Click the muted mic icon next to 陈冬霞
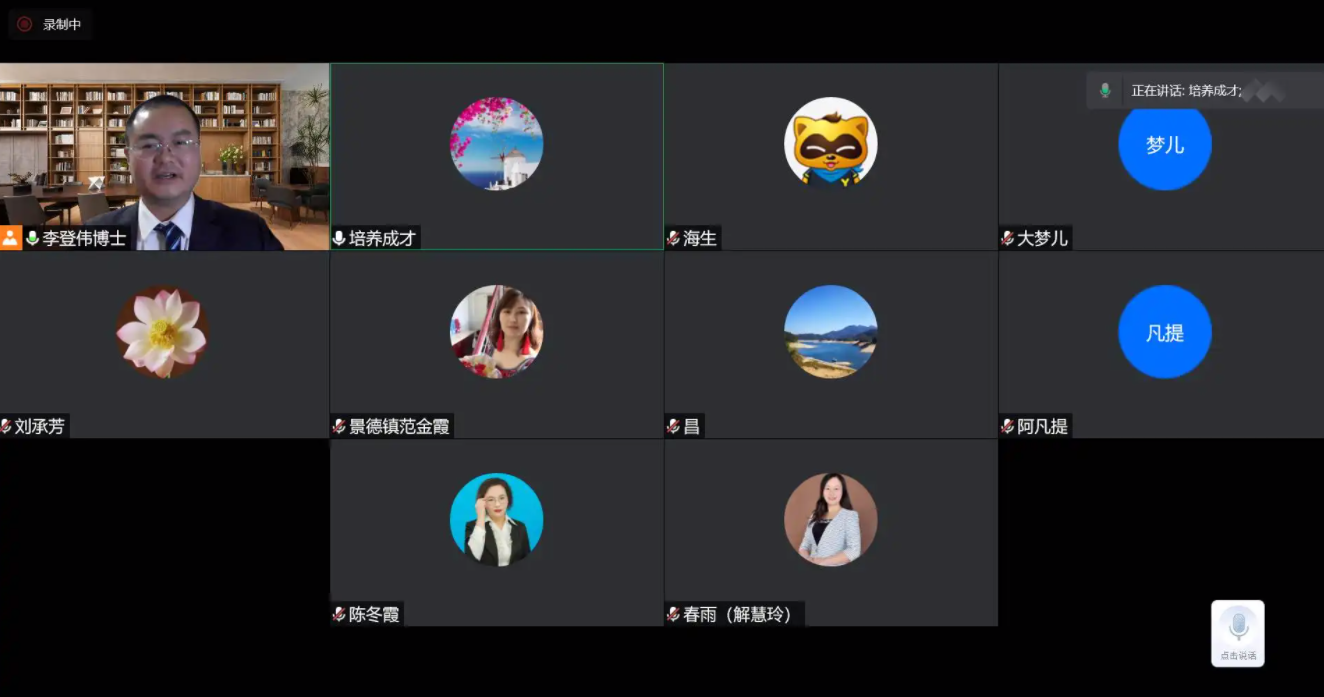The width and height of the screenshot is (1324, 697). (x=339, y=614)
